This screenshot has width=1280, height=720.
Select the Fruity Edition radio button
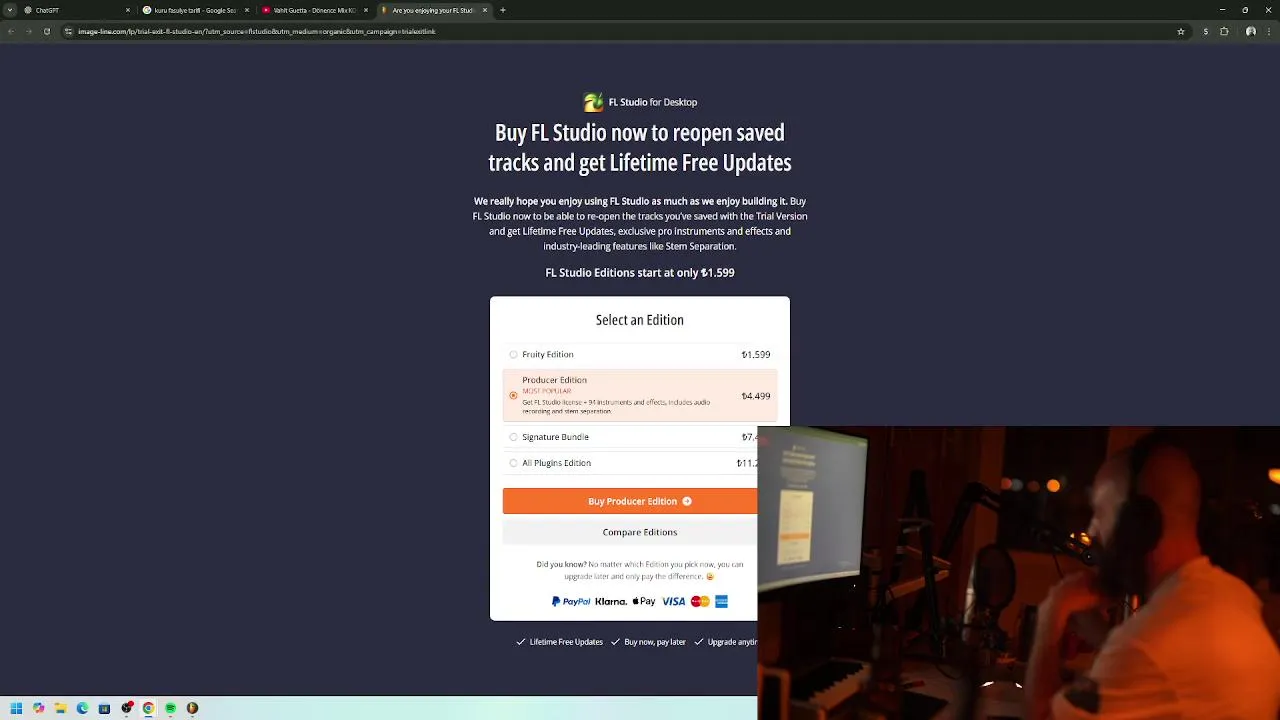[513, 354]
